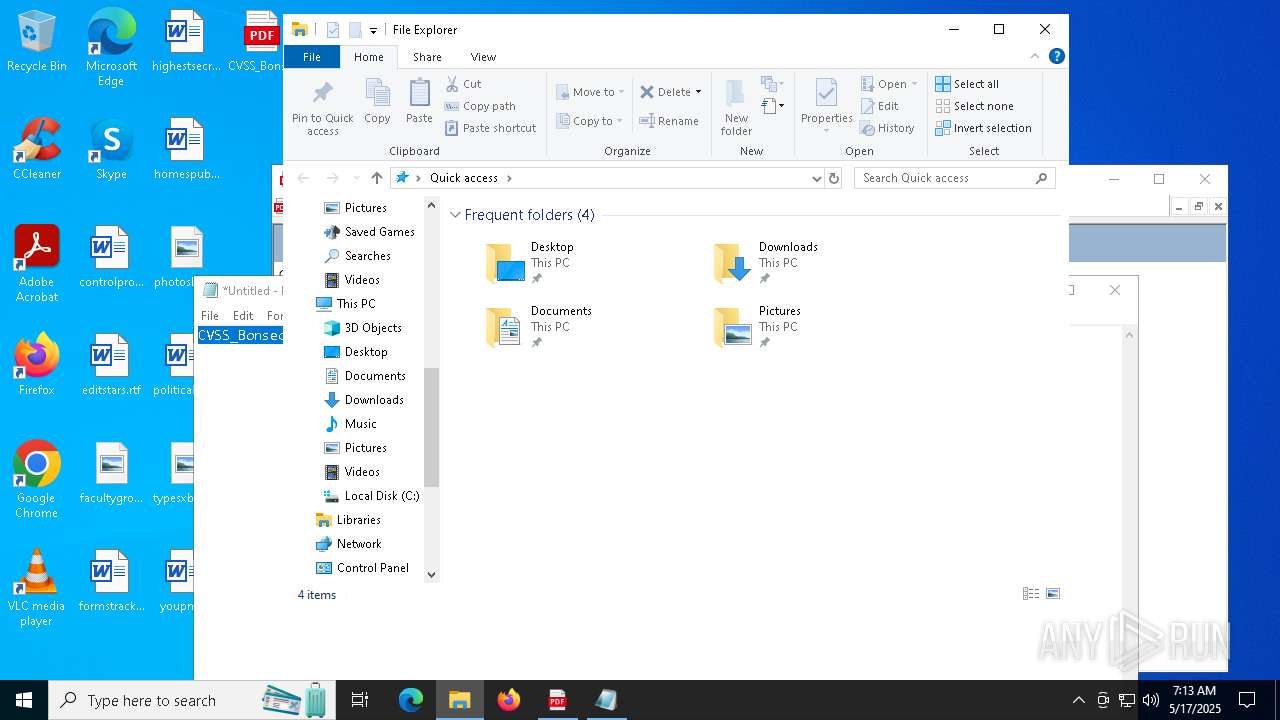
Task: Click the Properties ribbon icon
Action: point(826,107)
